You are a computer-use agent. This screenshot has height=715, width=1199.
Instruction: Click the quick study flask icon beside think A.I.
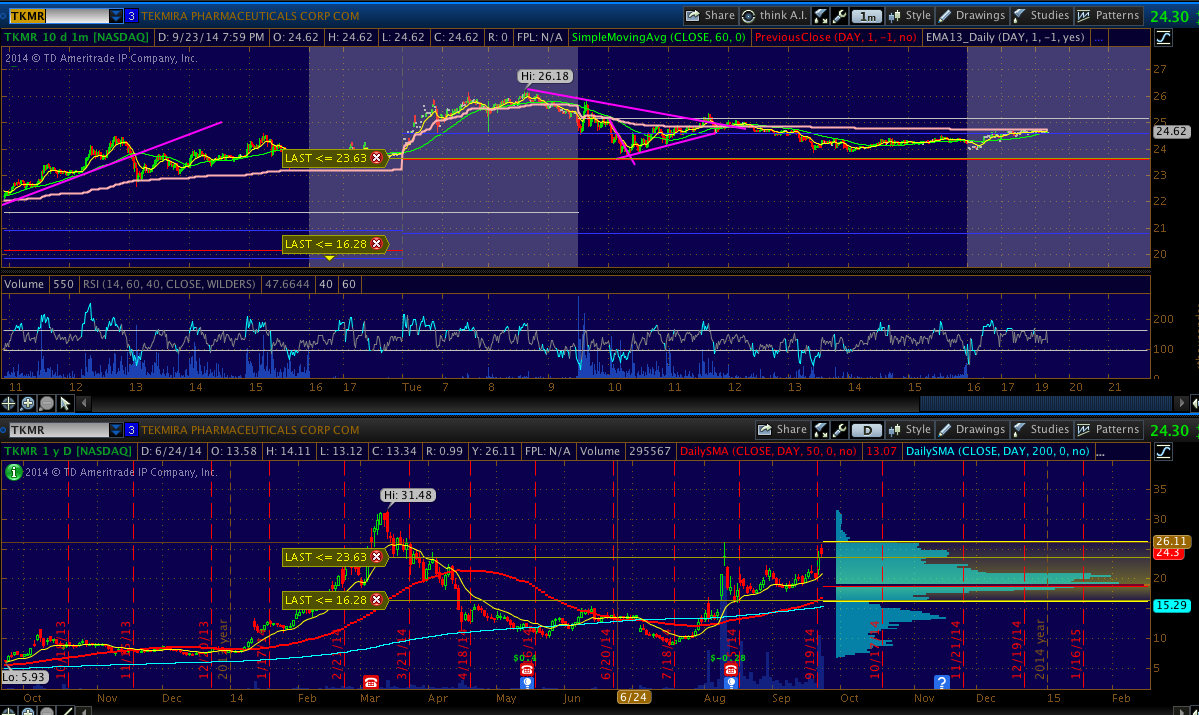(820, 16)
